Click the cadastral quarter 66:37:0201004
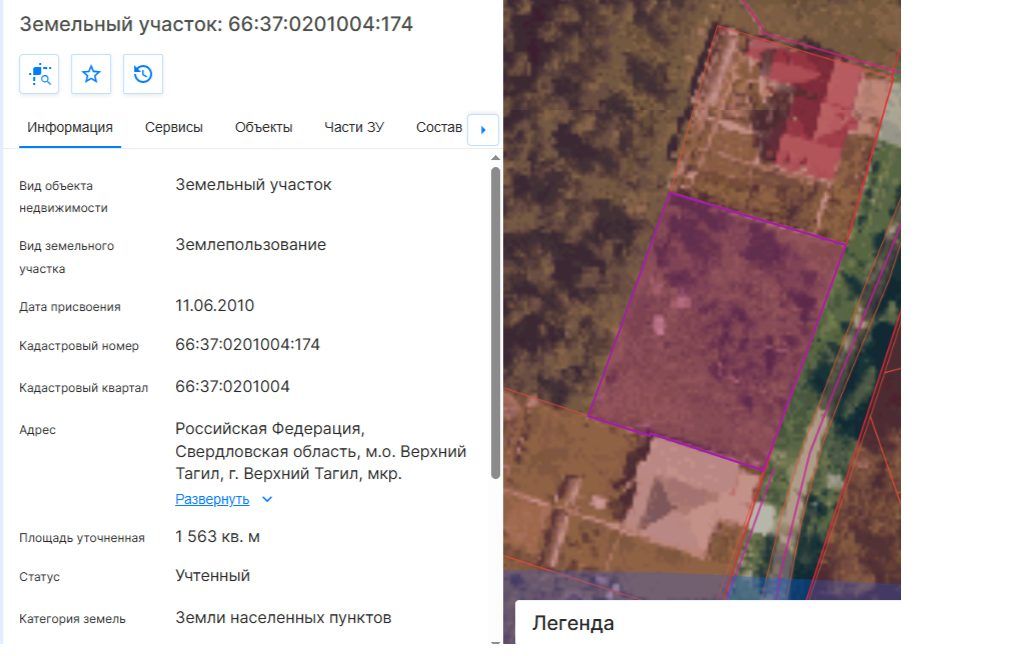This screenshot has height=656, width=1022. (x=232, y=387)
